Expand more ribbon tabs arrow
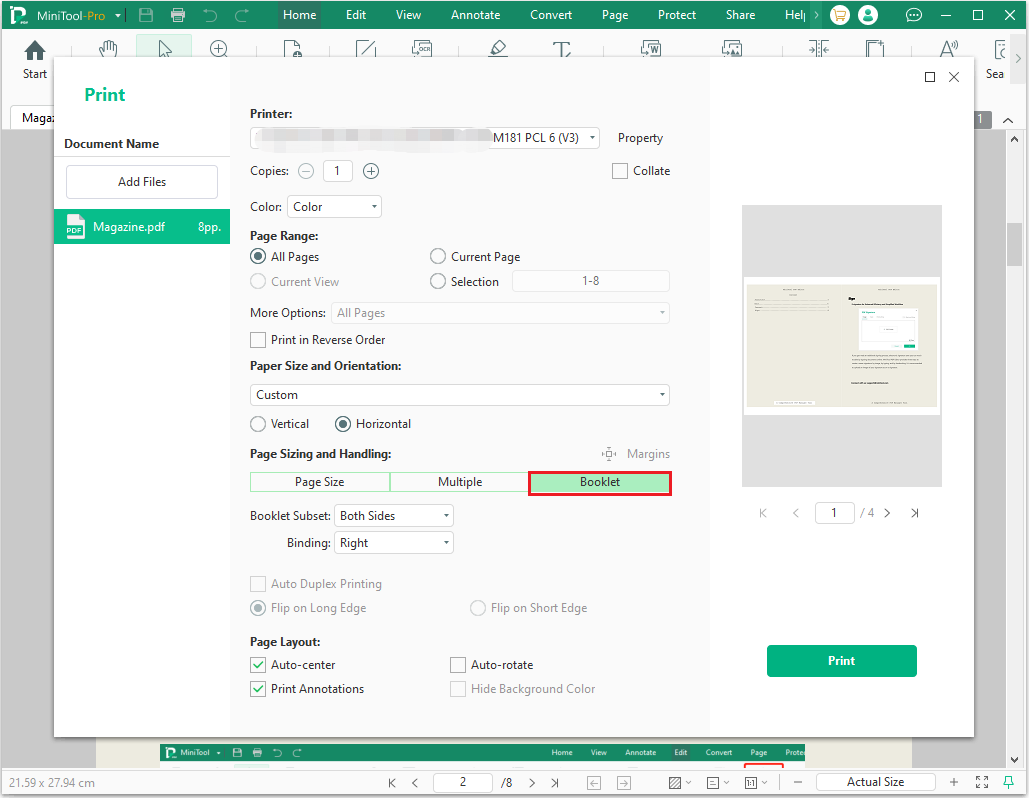The image size is (1029, 798). tap(816, 14)
